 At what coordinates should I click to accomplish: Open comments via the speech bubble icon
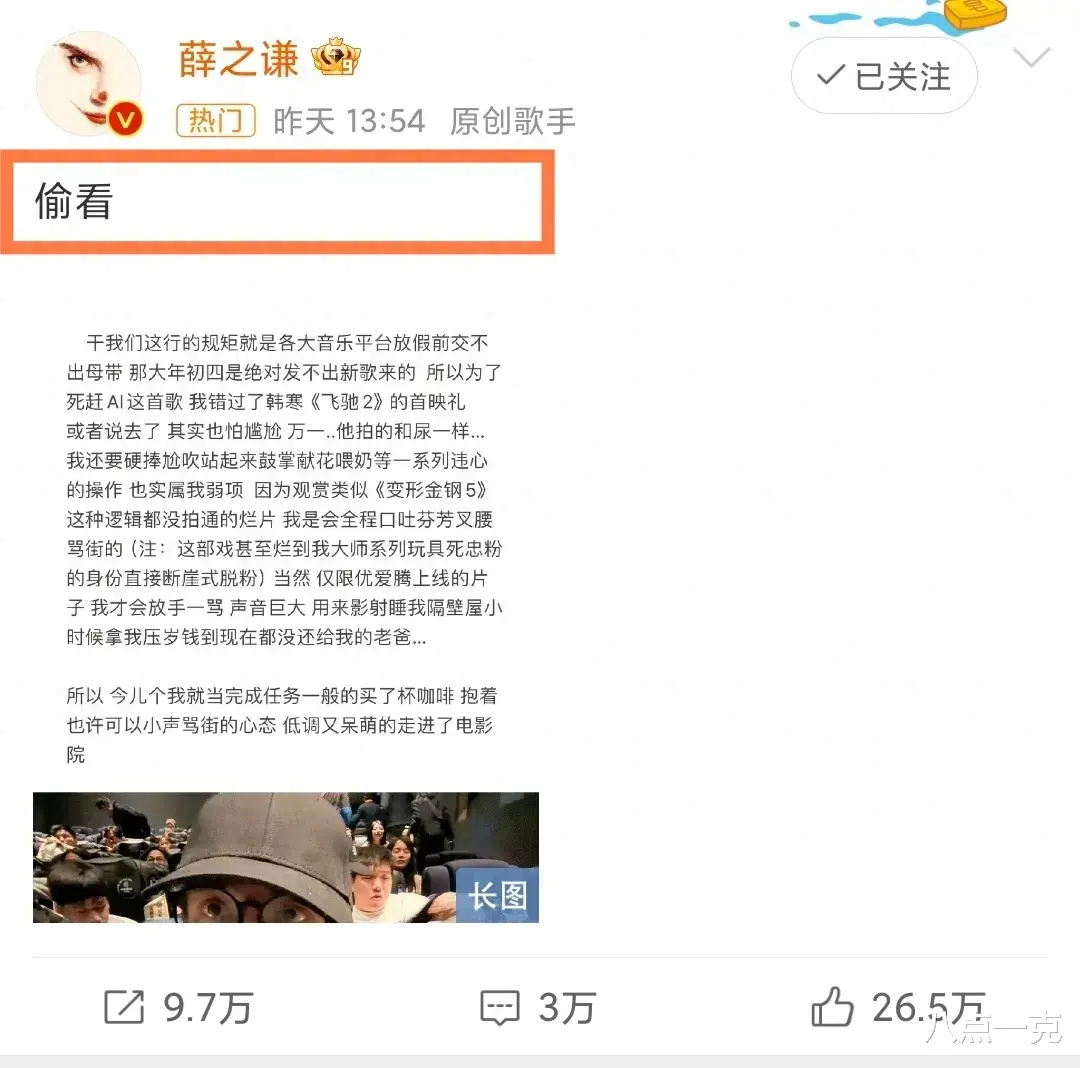(499, 1007)
